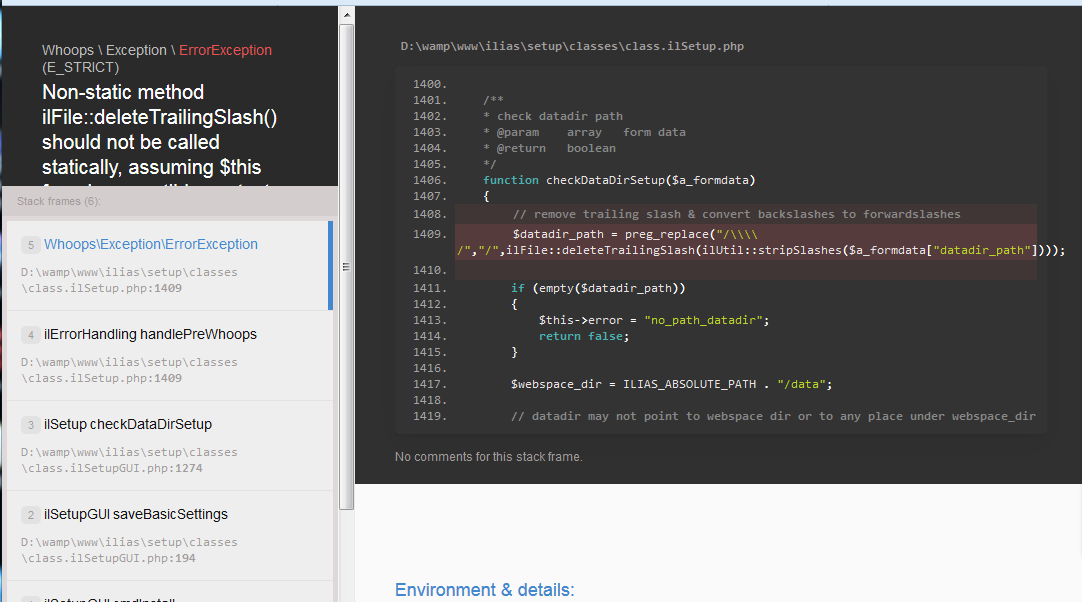Click the class.ilSetupGUI.php:1274 file path

129,460
